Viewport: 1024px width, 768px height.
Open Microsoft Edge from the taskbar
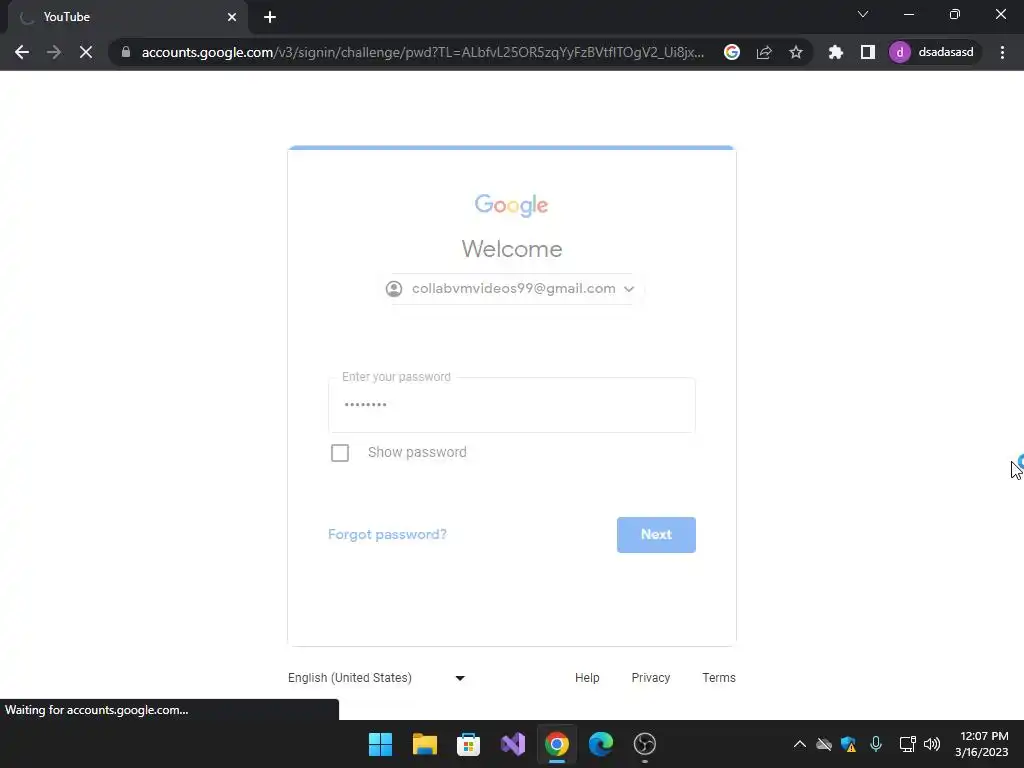click(x=601, y=744)
